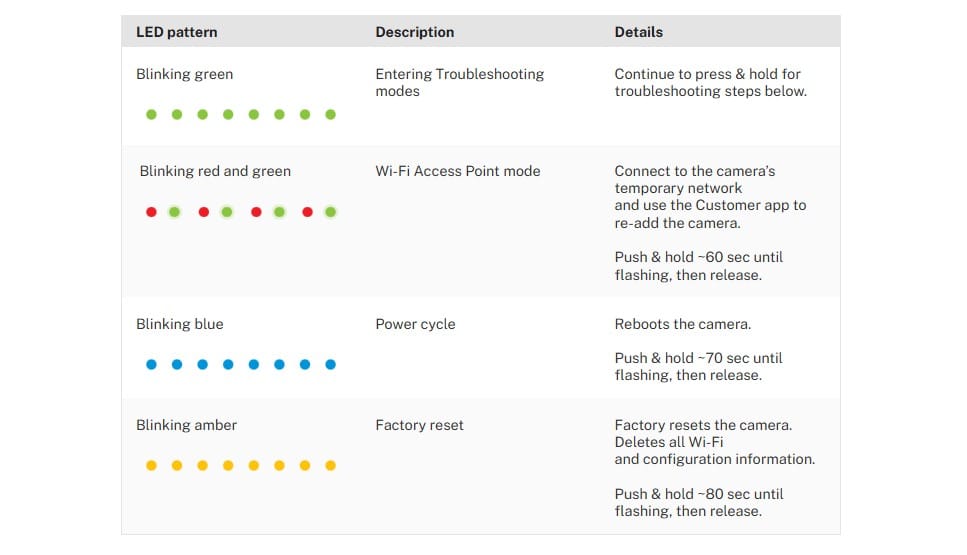Click the first green LED dot
Screen dimensions: 967x555
click(x=151, y=115)
